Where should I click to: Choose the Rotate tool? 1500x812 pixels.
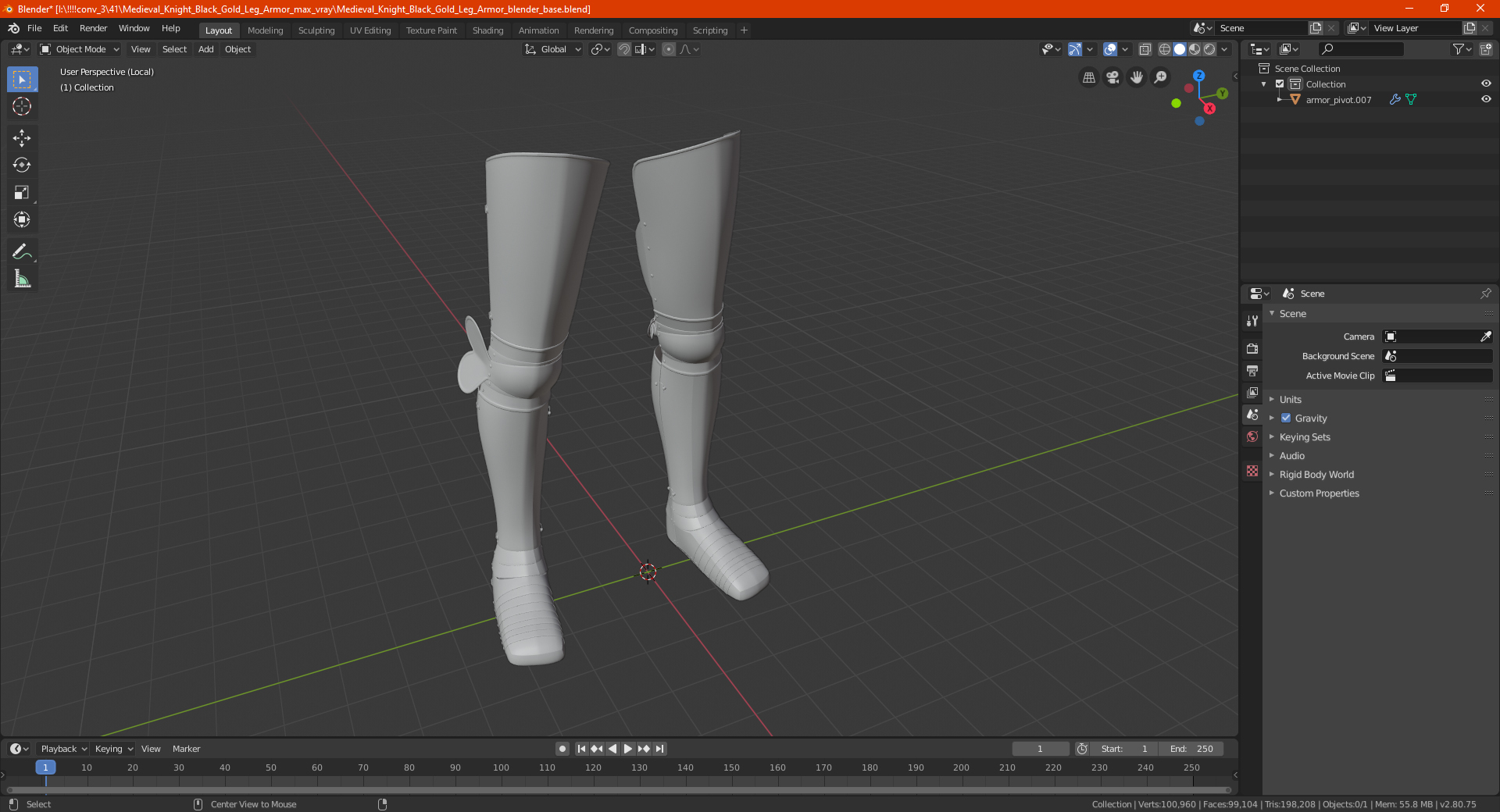[22, 165]
